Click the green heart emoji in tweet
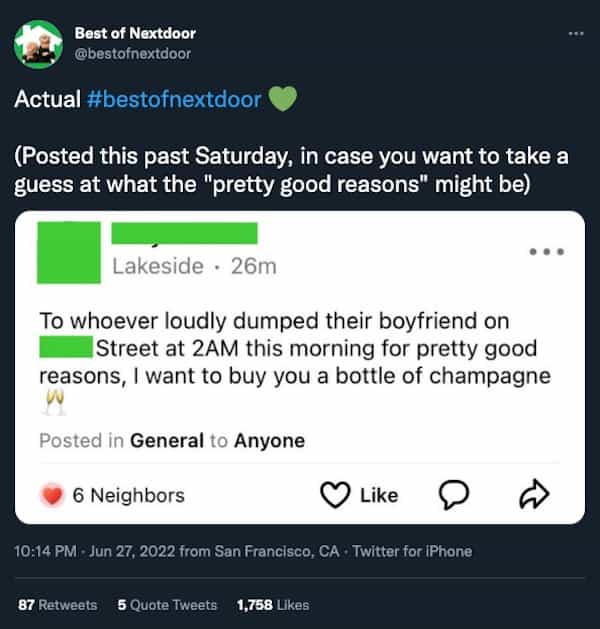The height and width of the screenshot is (629, 600). [282, 99]
